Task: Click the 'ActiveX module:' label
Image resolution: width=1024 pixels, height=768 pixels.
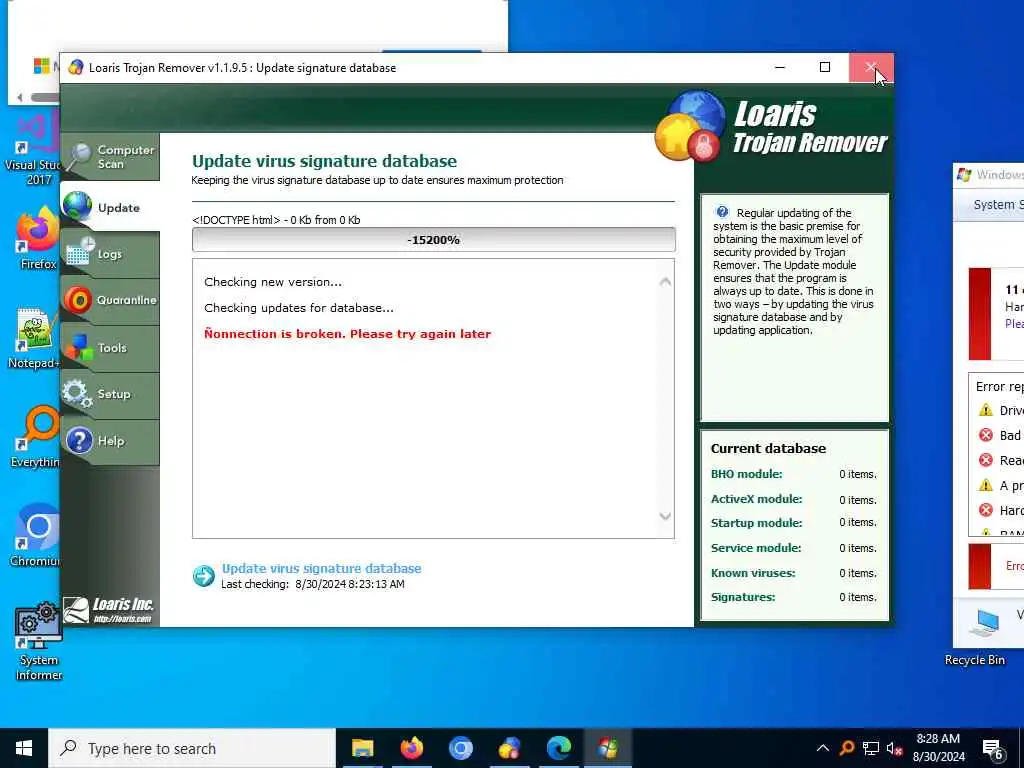Action: click(756, 499)
